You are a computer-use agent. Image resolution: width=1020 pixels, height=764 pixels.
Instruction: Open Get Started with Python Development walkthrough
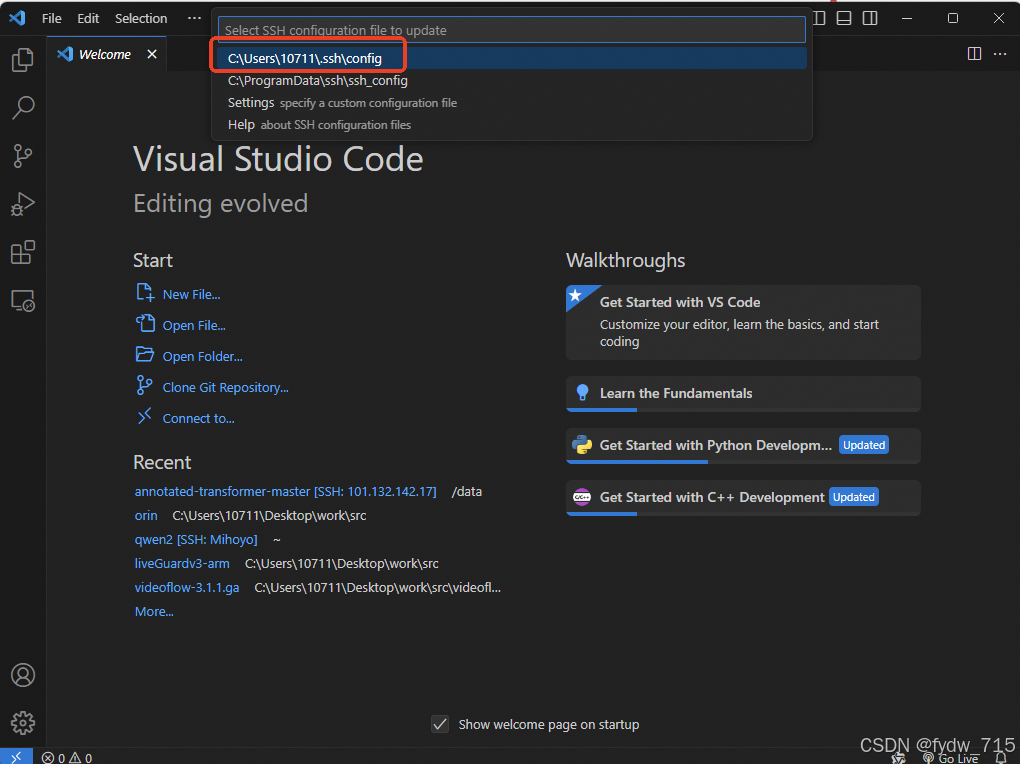click(x=744, y=445)
